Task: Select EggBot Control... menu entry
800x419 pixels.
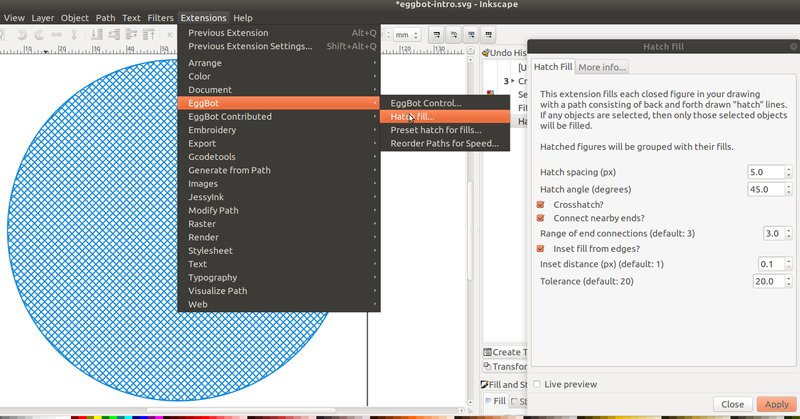Action: (445, 103)
